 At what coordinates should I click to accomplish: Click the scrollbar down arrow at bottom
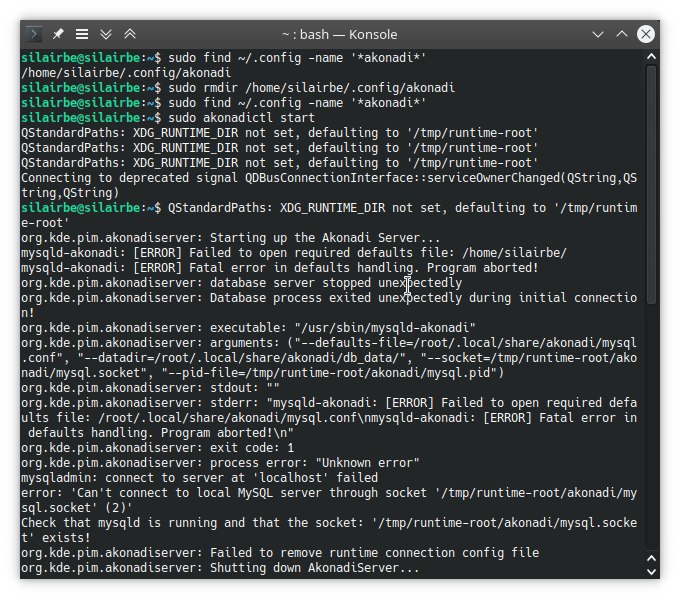coord(651,572)
